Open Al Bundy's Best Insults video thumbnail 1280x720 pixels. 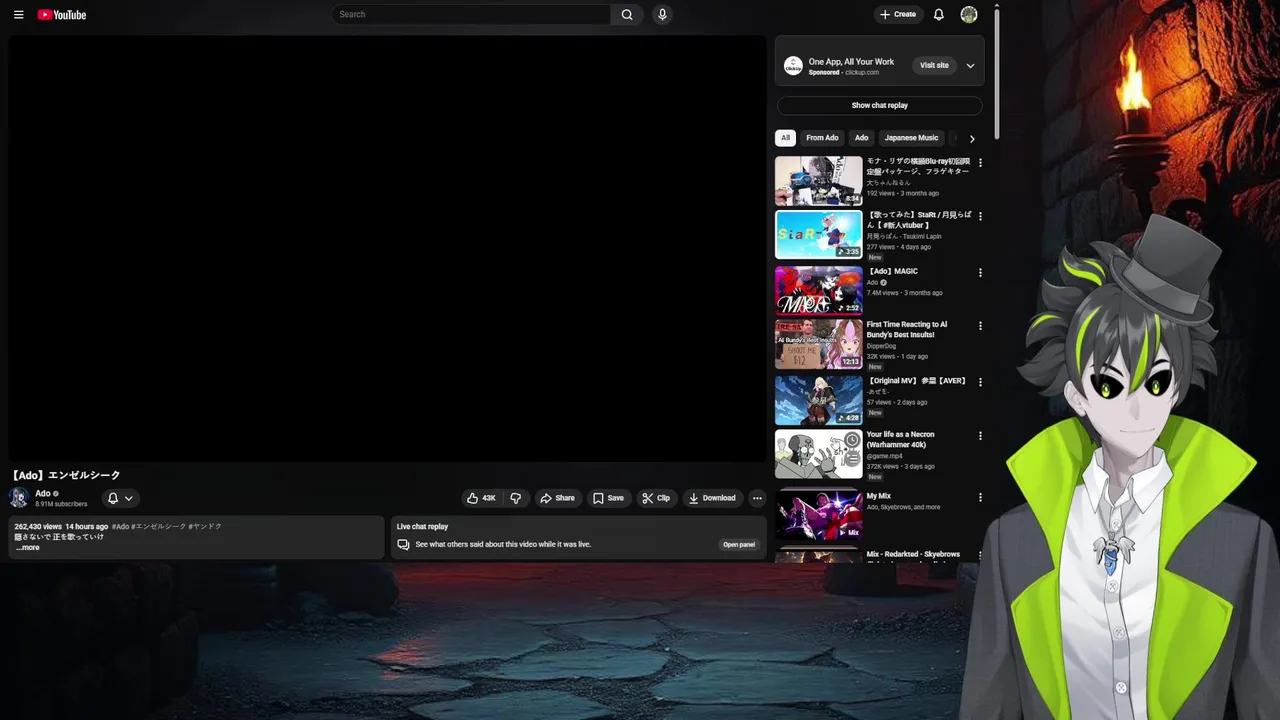(x=818, y=344)
